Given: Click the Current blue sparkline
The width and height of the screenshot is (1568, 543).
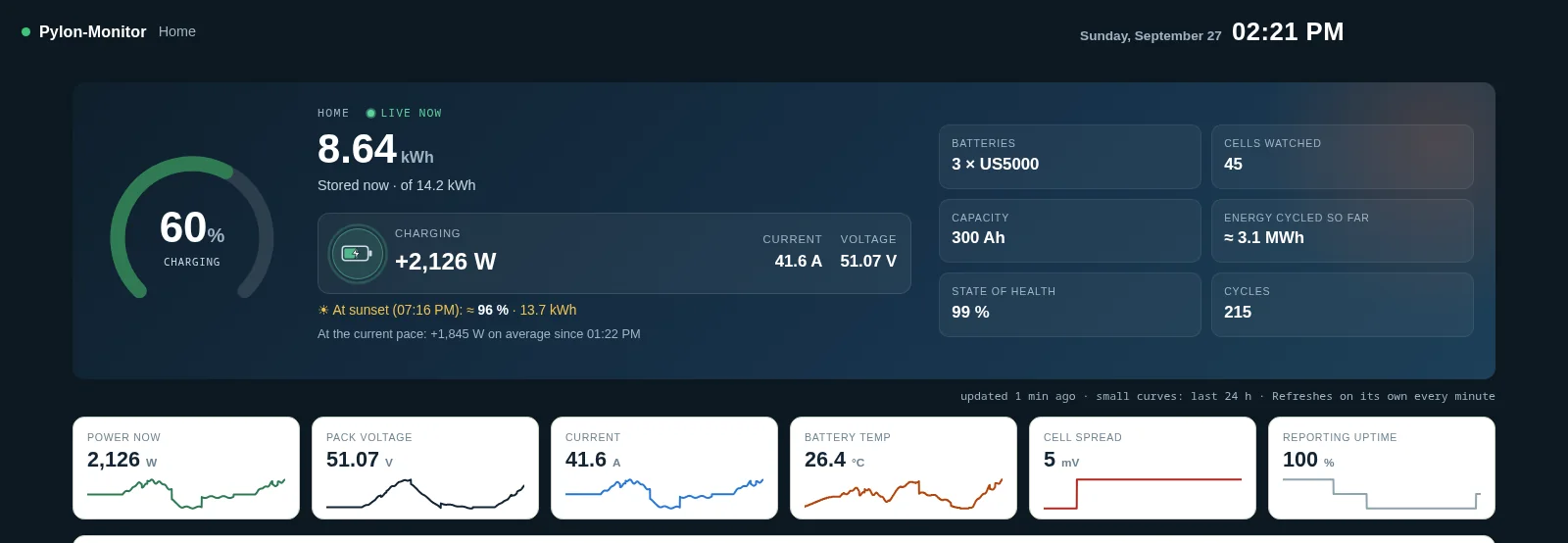Looking at the screenshot, I should [664, 493].
